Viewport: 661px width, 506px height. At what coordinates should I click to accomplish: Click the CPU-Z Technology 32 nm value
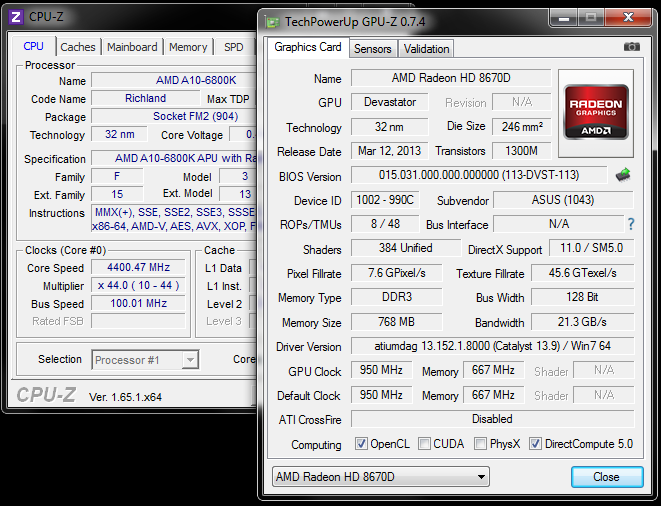(119, 134)
